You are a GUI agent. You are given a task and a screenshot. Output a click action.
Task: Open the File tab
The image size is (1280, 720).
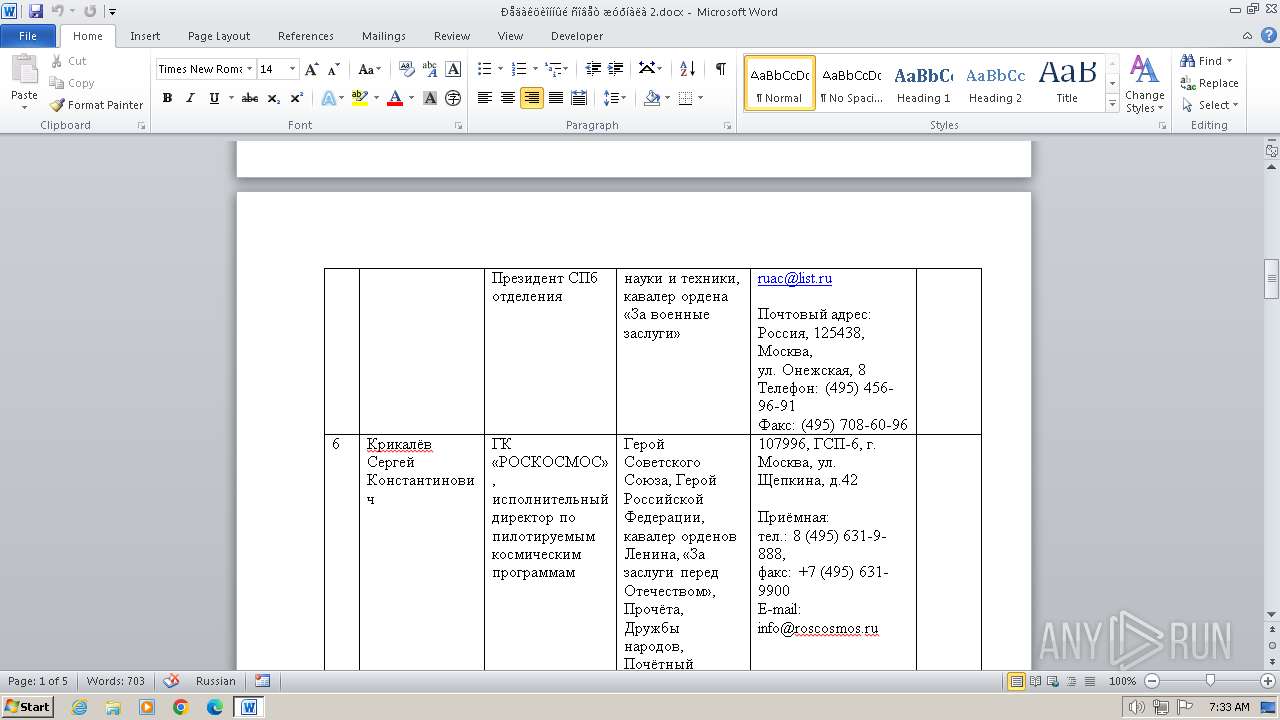click(x=28, y=36)
